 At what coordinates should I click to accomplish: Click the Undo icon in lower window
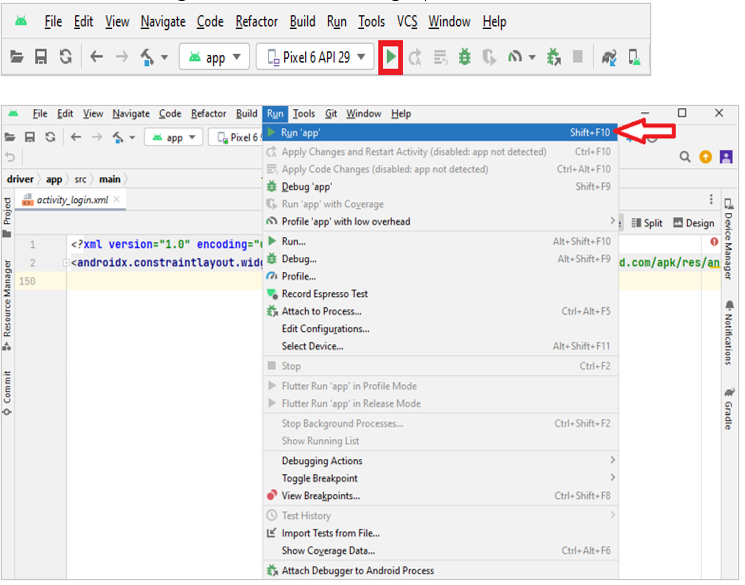click(10, 156)
